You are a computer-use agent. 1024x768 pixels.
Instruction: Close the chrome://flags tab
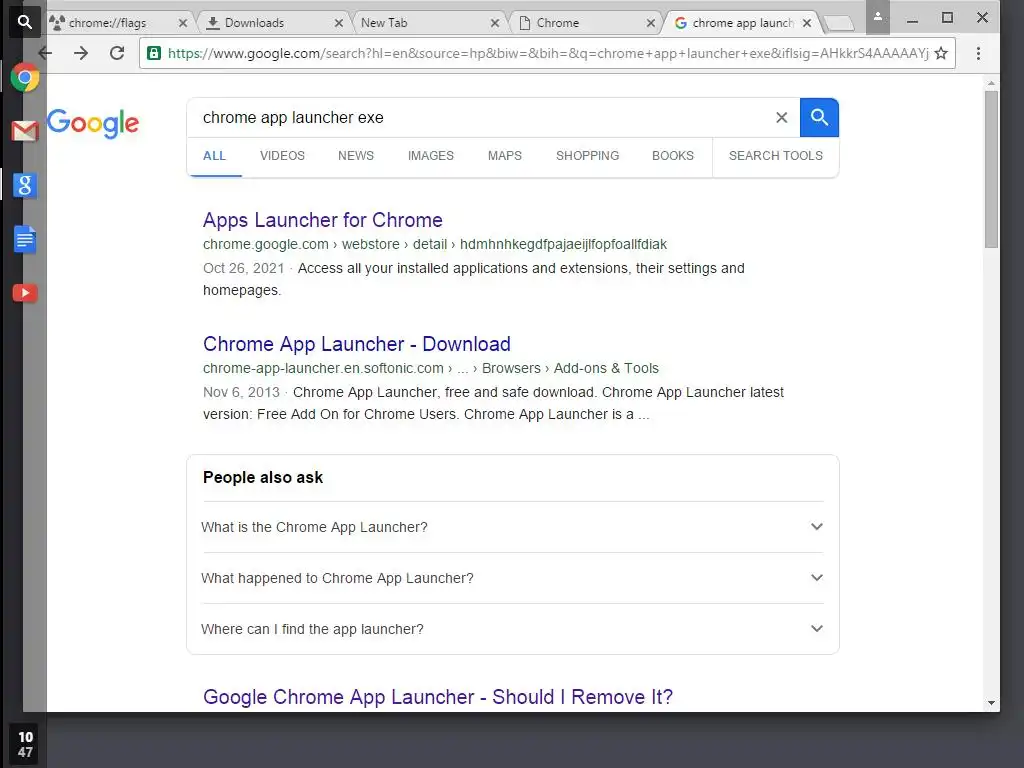pos(183,23)
